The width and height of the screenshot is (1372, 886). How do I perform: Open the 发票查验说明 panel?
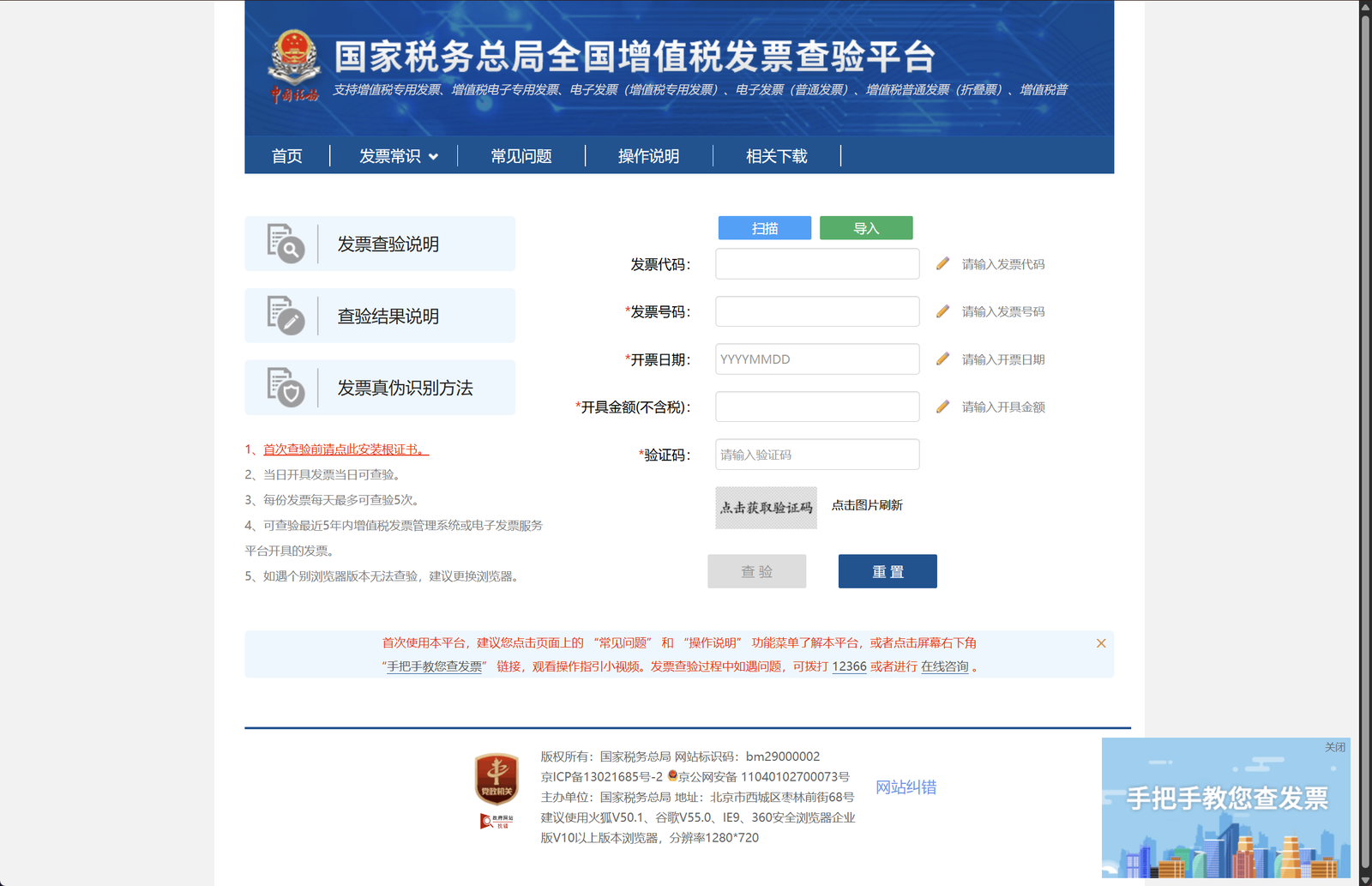[380, 244]
